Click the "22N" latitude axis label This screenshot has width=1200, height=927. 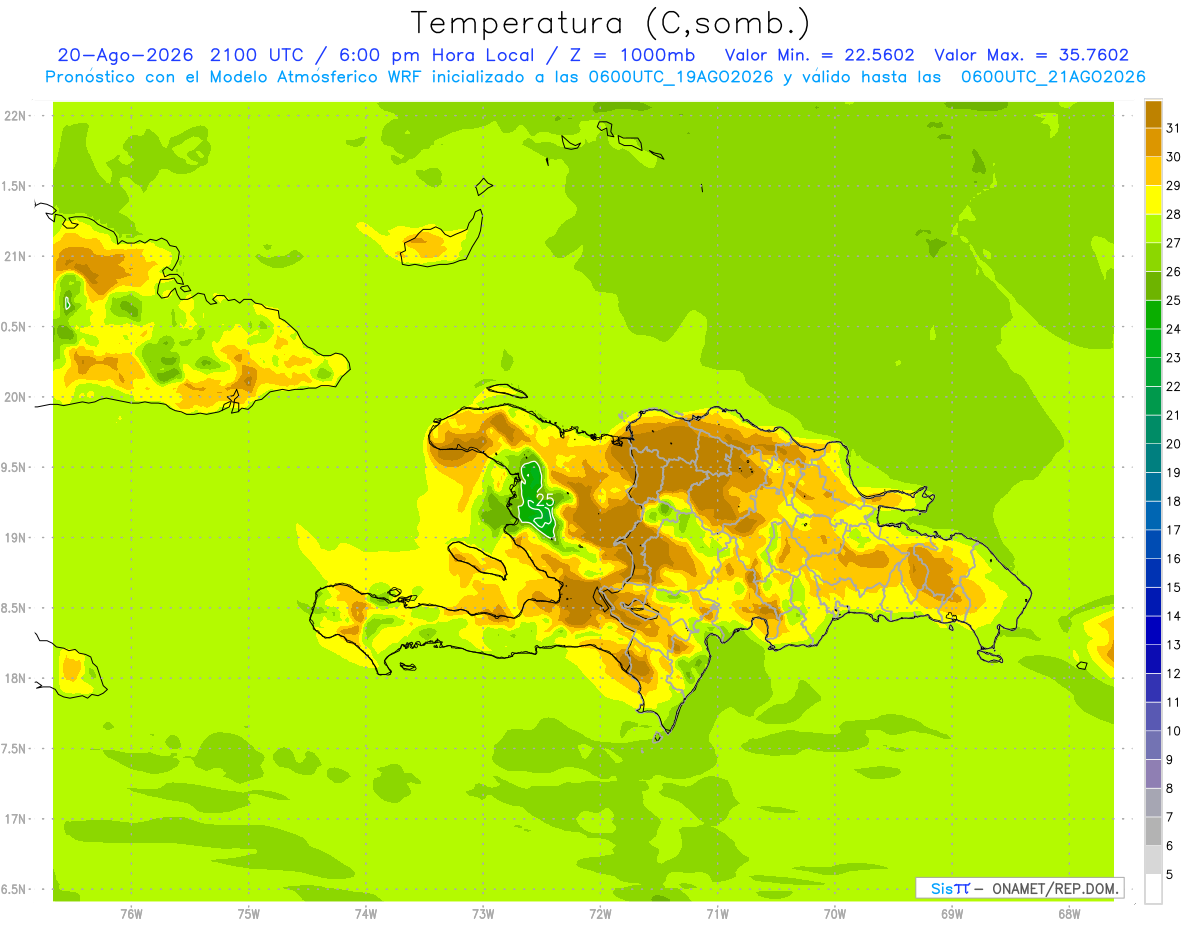[15, 115]
